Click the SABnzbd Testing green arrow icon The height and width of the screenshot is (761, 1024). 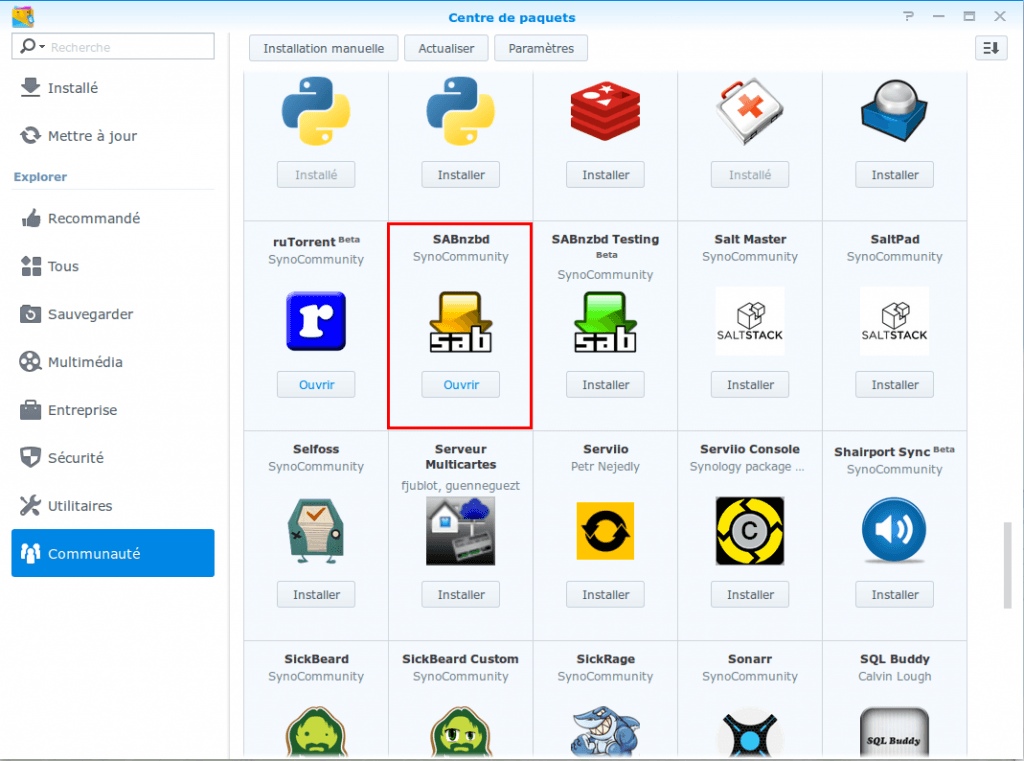pos(605,321)
